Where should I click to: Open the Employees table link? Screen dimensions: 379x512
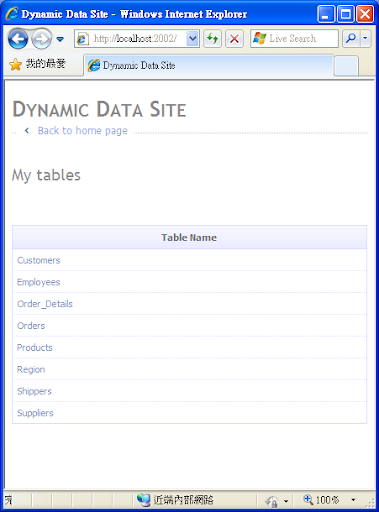[39, 282]
